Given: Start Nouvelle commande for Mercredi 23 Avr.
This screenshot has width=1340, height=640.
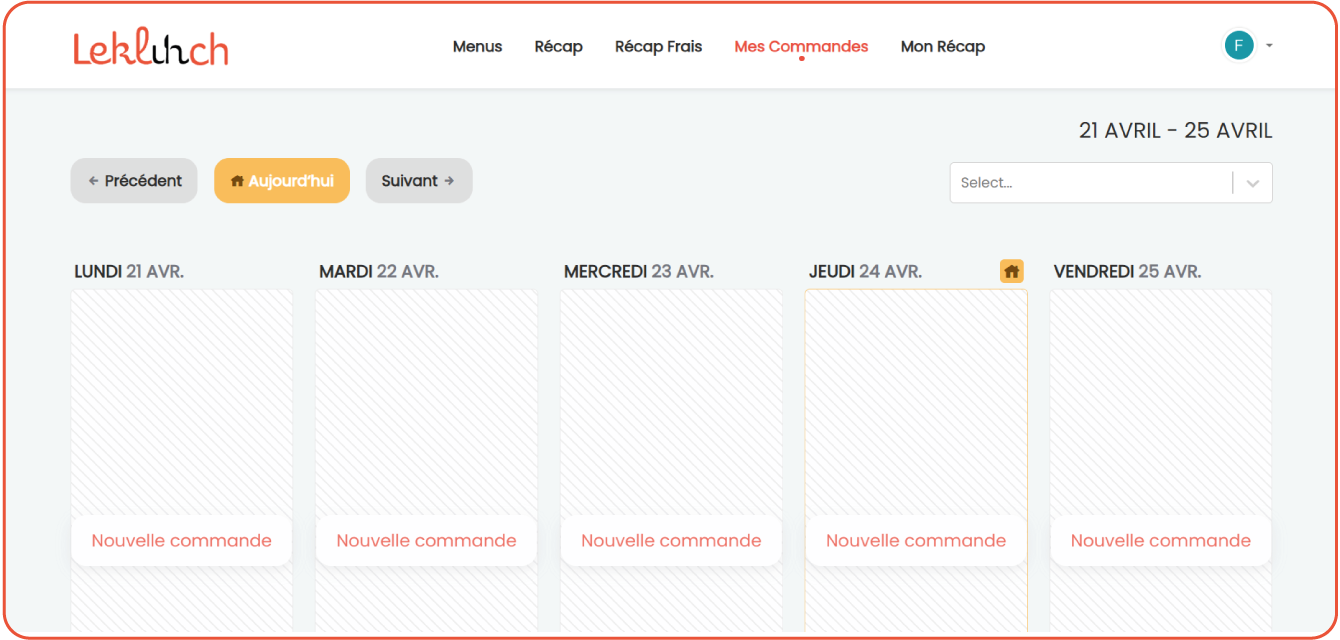Looking at the screenshot, I should [671, 540].
